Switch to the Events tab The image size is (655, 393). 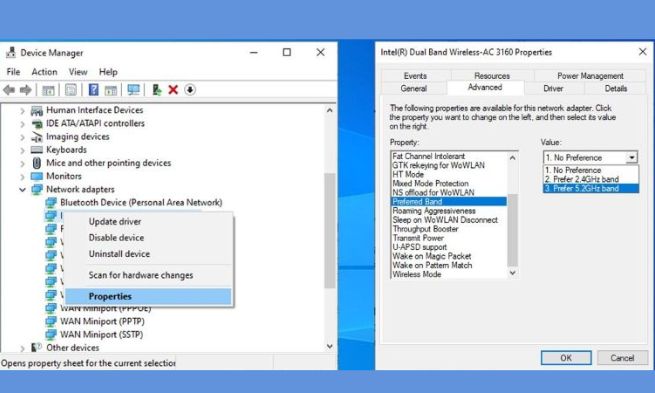(x=415, y=76)
